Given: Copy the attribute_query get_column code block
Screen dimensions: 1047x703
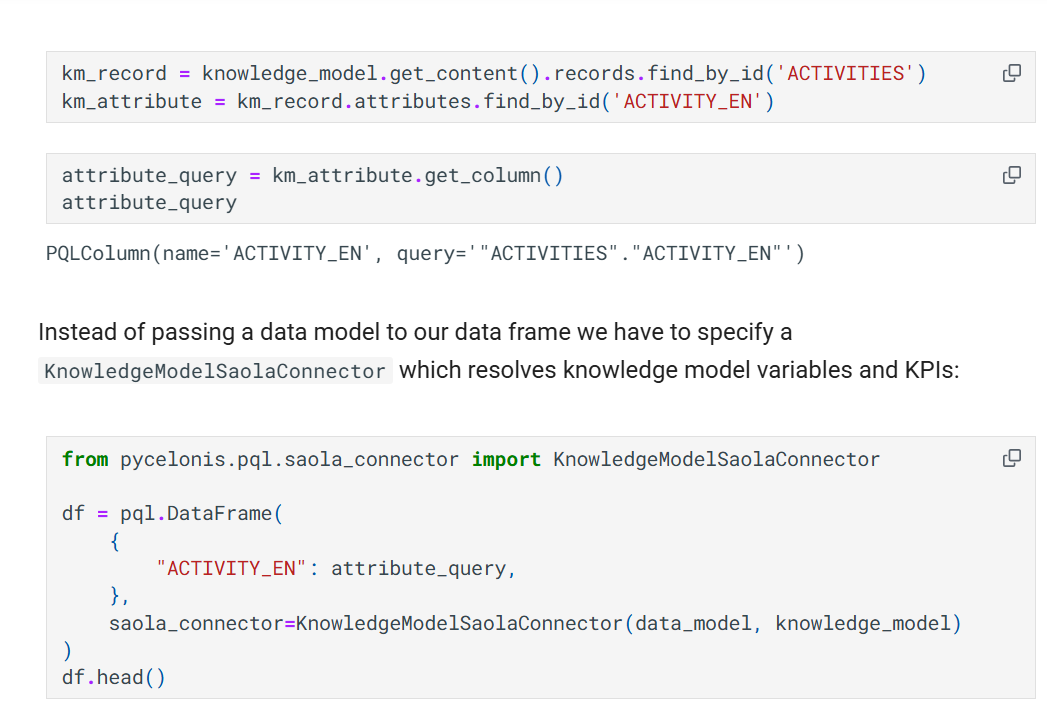Looking at the screenshot, I should click(x=1012, y=175).
